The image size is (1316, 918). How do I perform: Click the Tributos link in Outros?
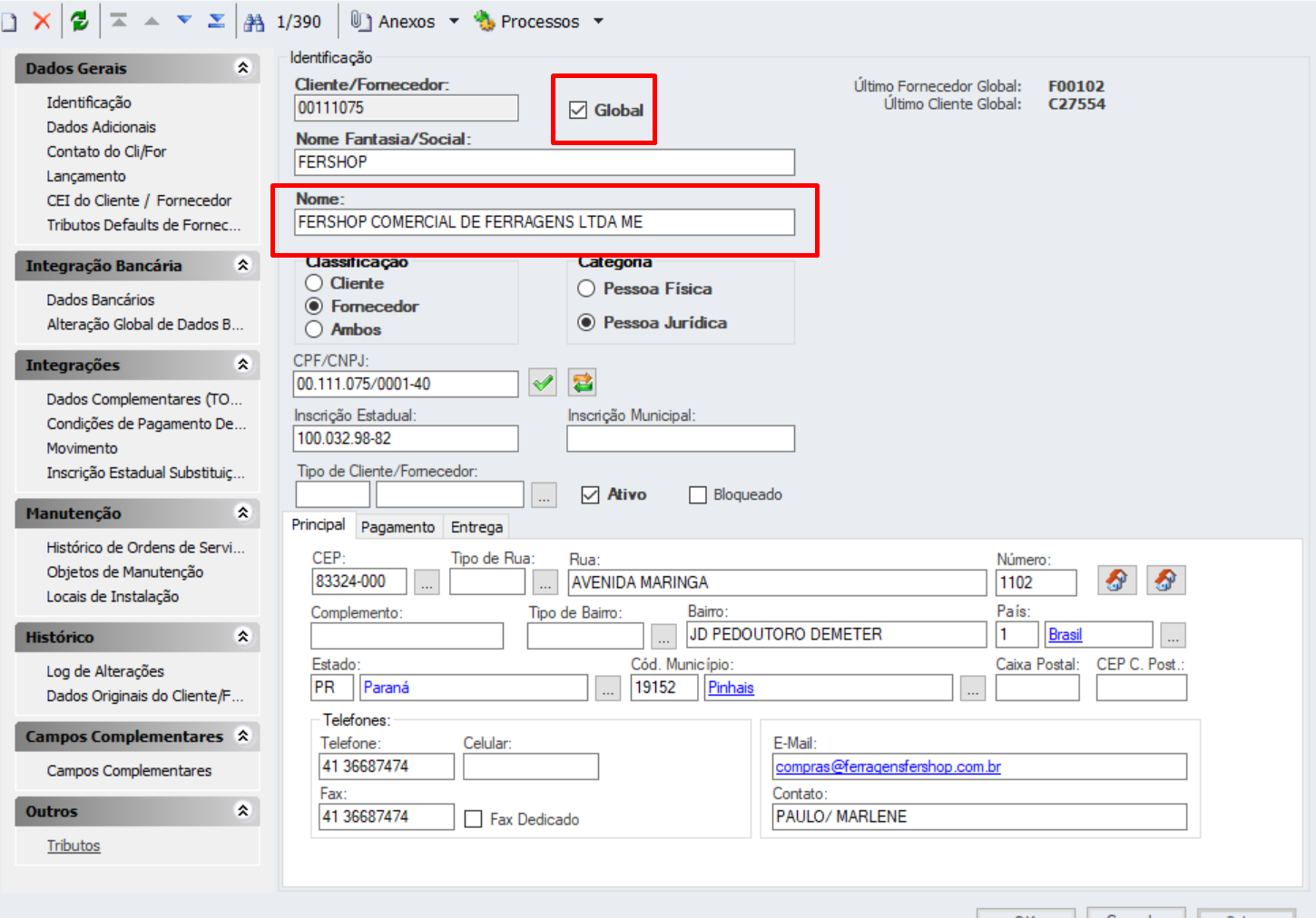tap(74, 845)
